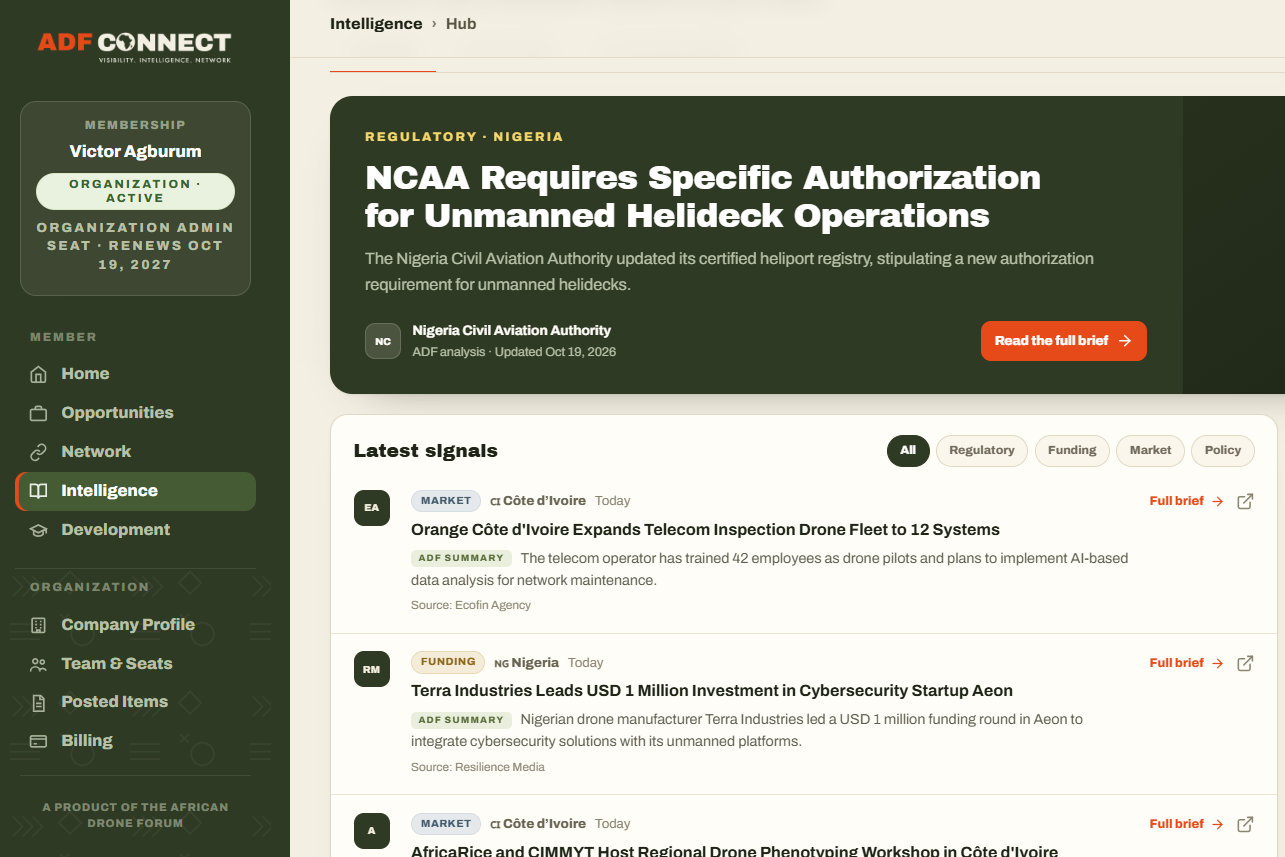Open Full brief for AfricaRice workshop story

(1186, 824)
